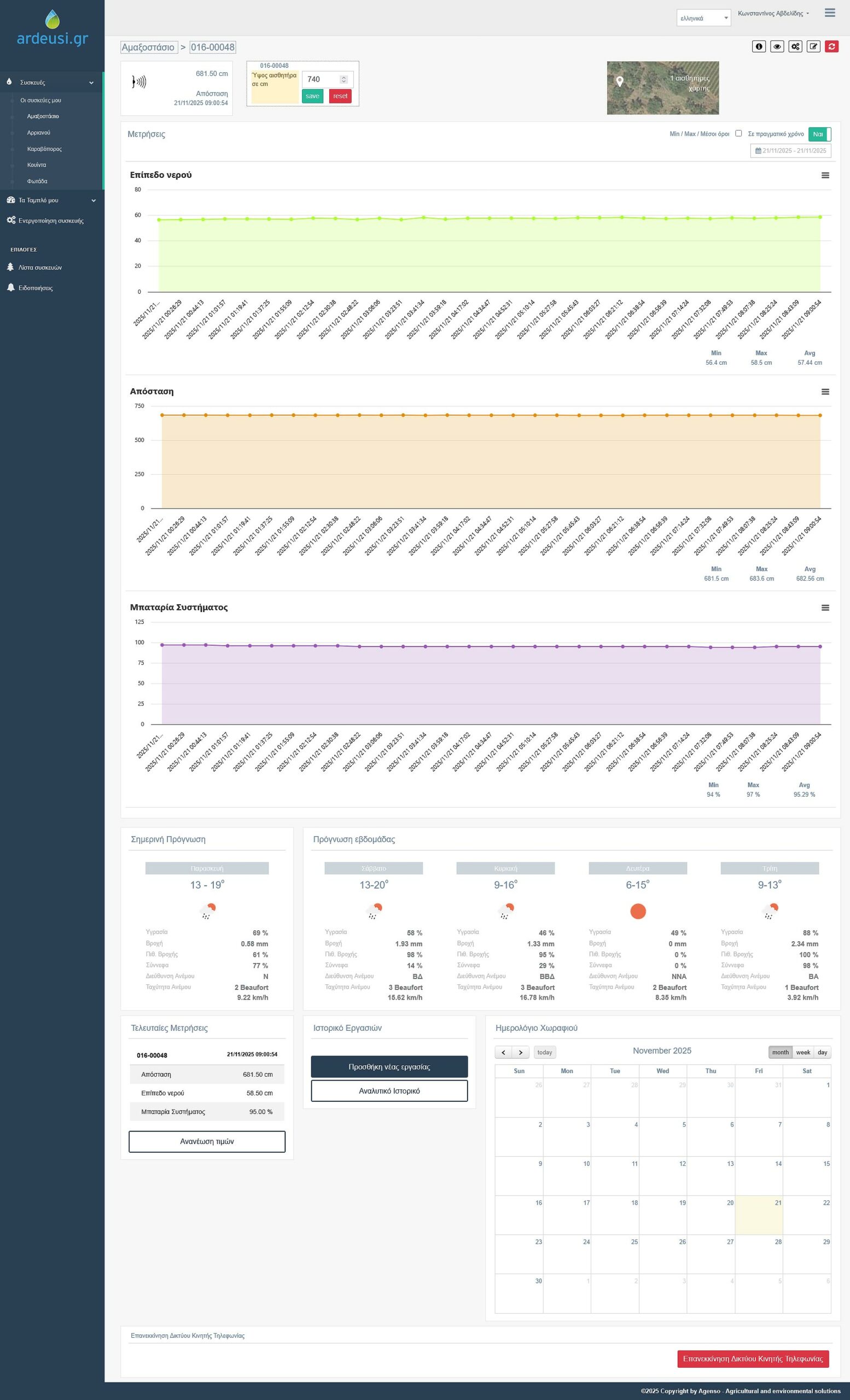Click the satellite map thumbnail
850x1400 pixels.
click(662, 88)
